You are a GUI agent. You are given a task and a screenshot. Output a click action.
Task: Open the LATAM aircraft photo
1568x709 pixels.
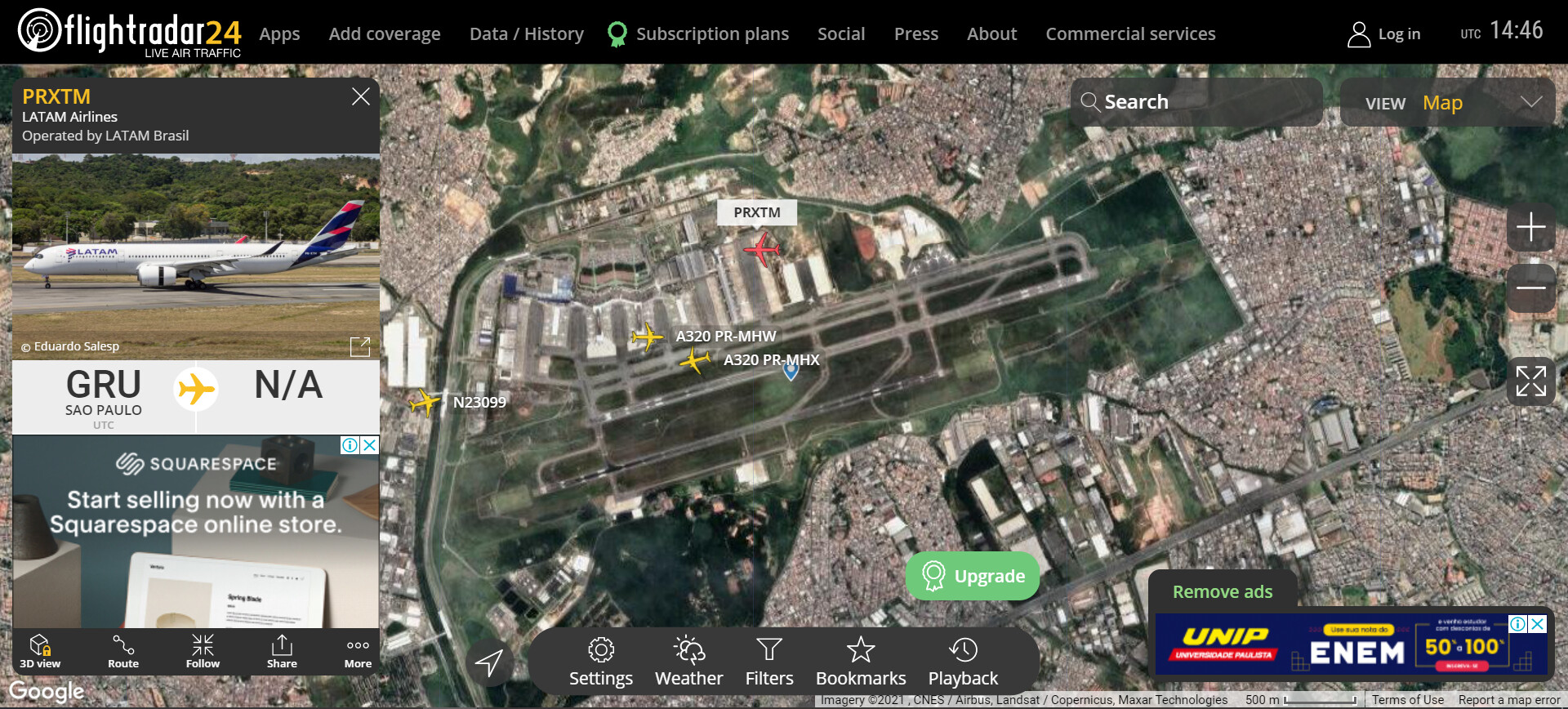pos(196,256)
